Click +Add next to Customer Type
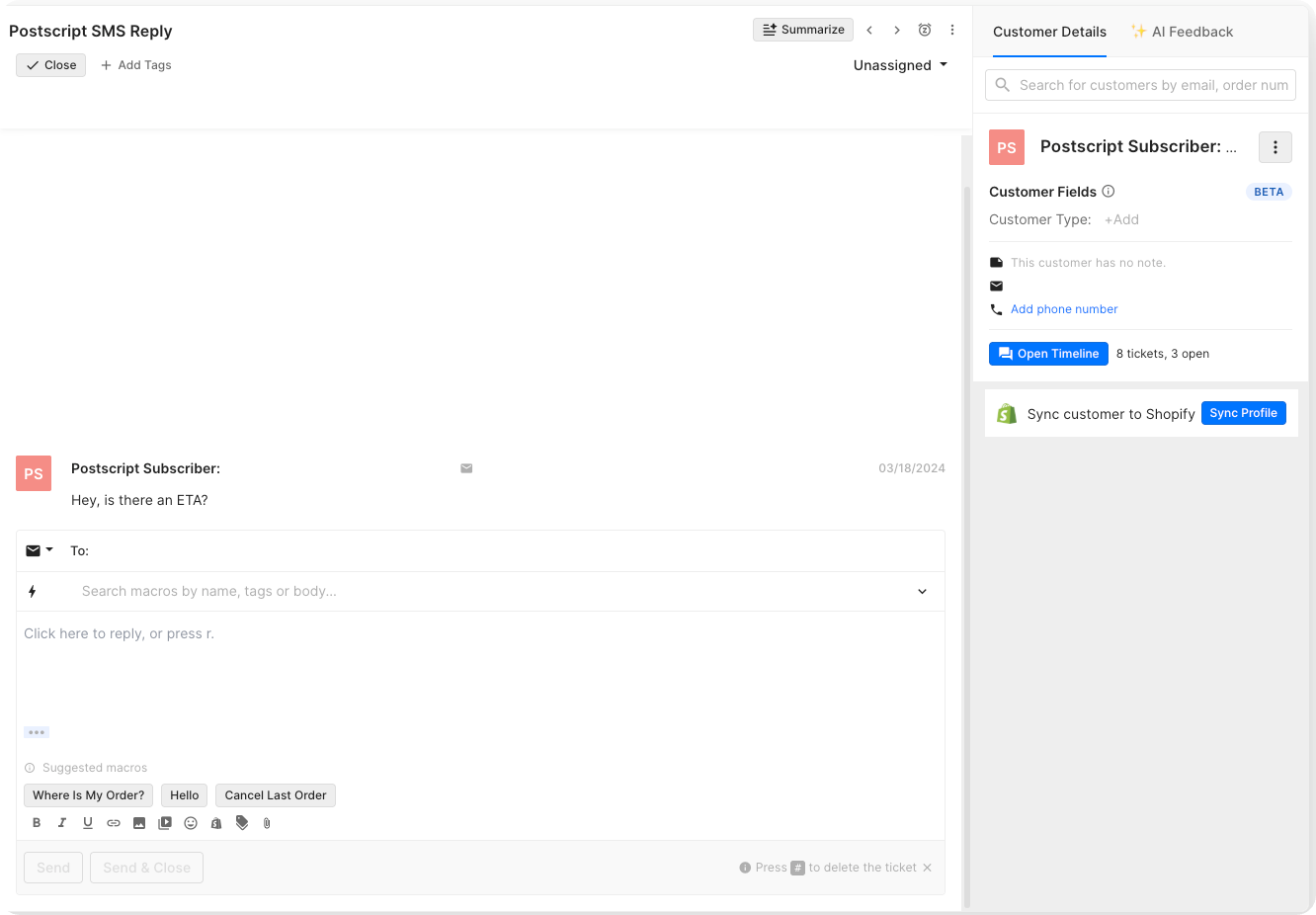Screen dimensions: 1316x915 tap(1121, 219)
